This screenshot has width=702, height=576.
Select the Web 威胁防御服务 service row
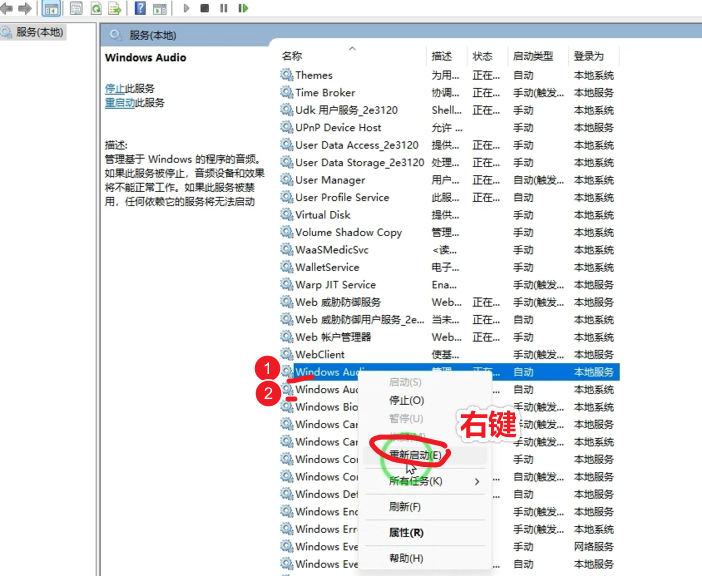tap(449, 302)
